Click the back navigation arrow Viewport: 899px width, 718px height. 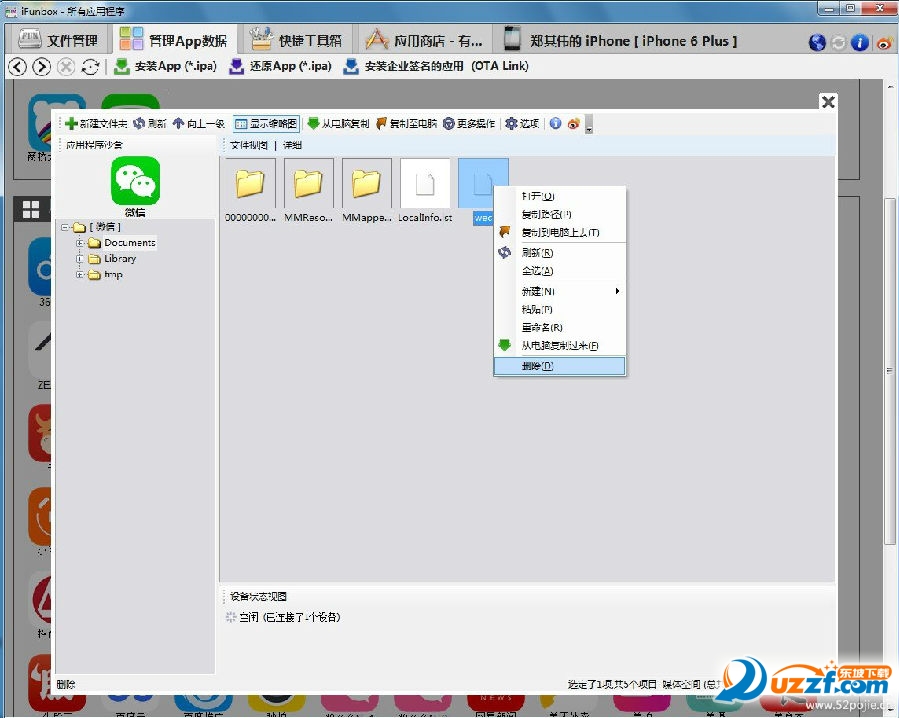pyautogui.click(x=18, y=67)
